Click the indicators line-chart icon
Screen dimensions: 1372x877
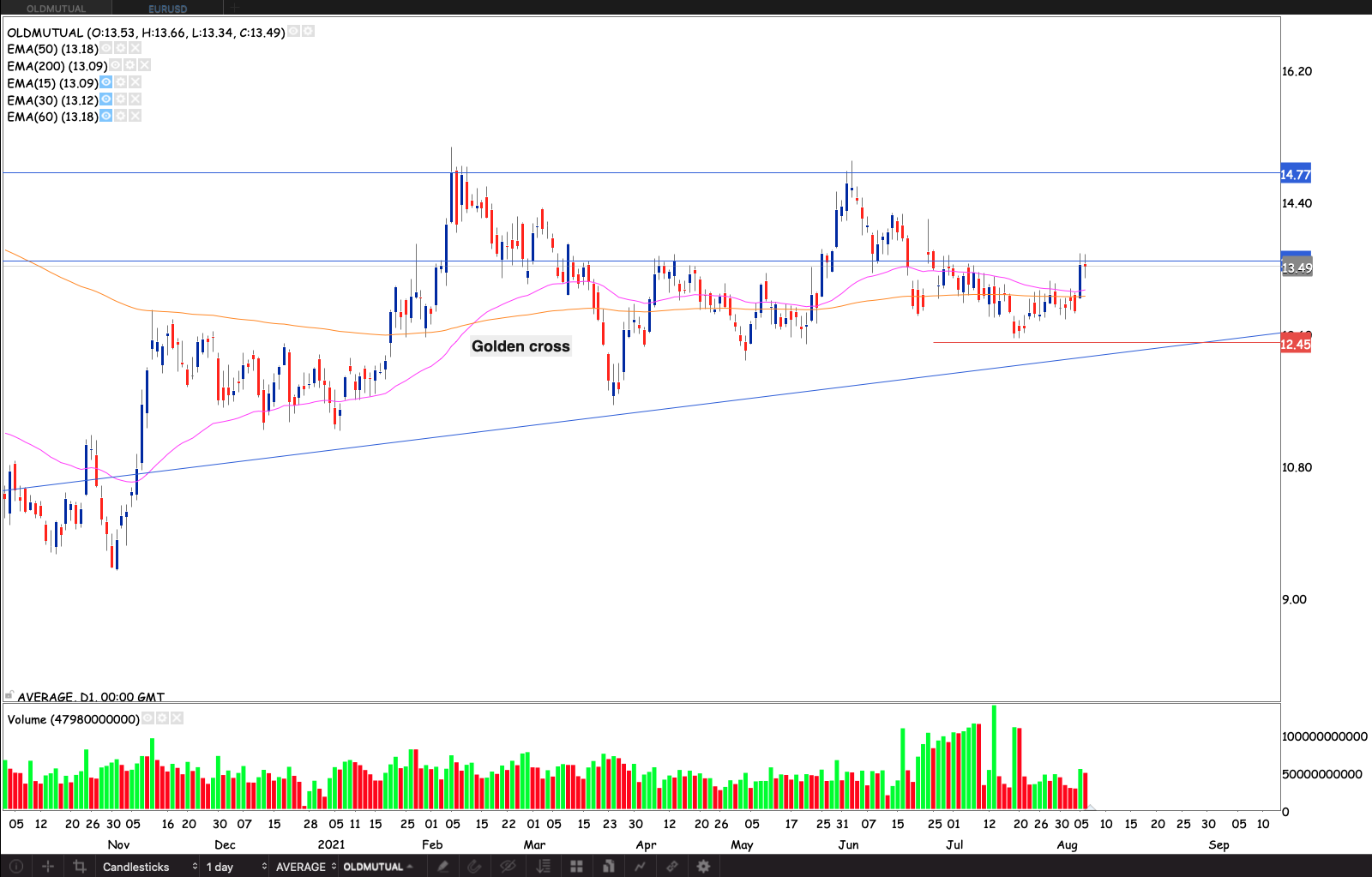tap(640, 866)
